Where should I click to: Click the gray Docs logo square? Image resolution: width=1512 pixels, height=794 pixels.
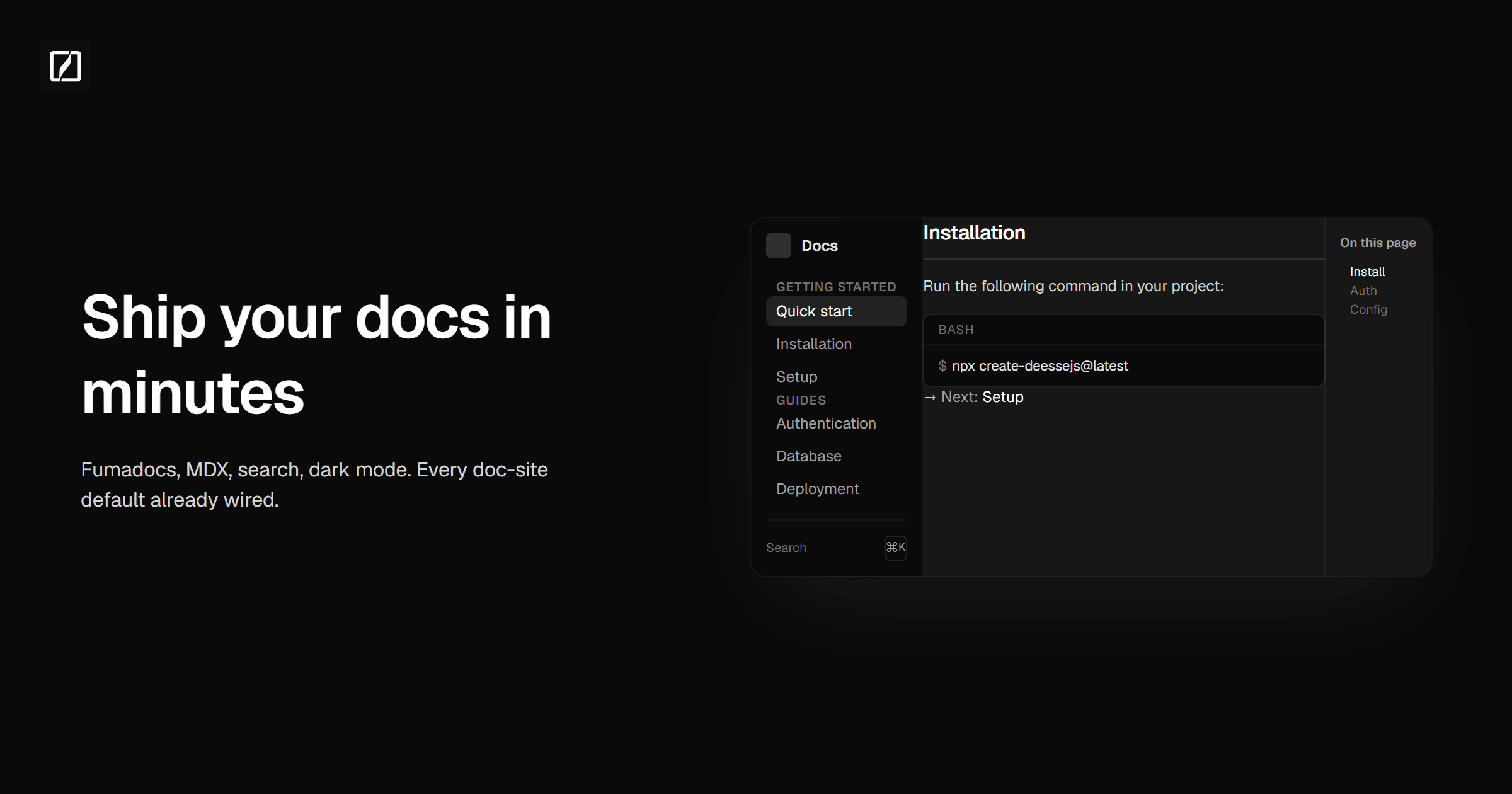point(779,246)
